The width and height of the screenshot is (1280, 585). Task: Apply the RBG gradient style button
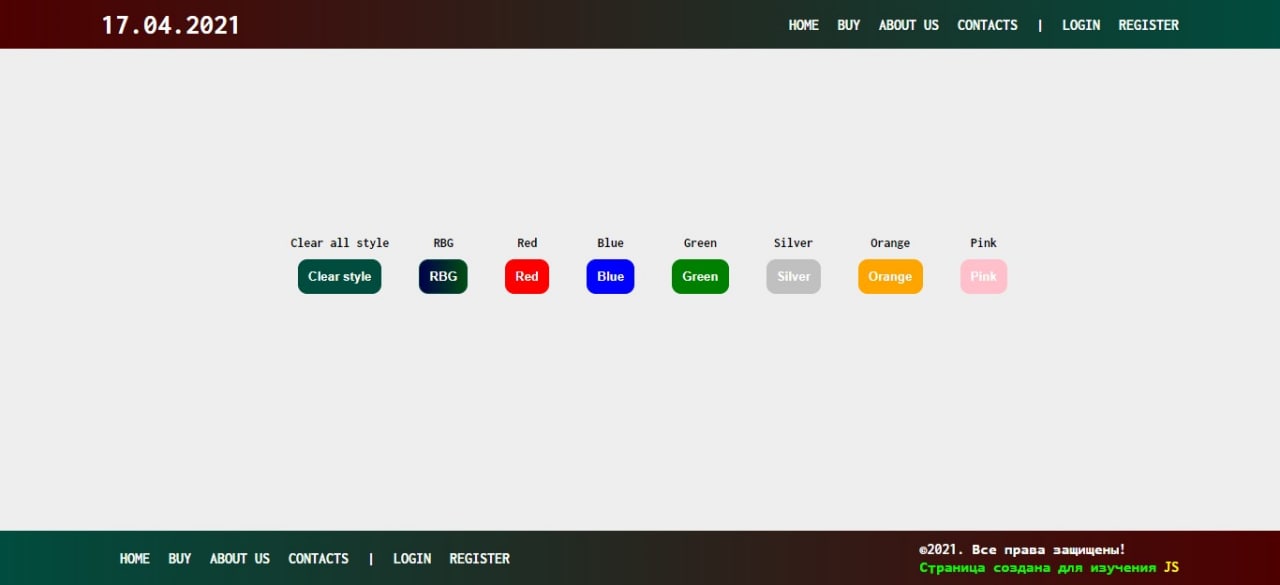443,277
